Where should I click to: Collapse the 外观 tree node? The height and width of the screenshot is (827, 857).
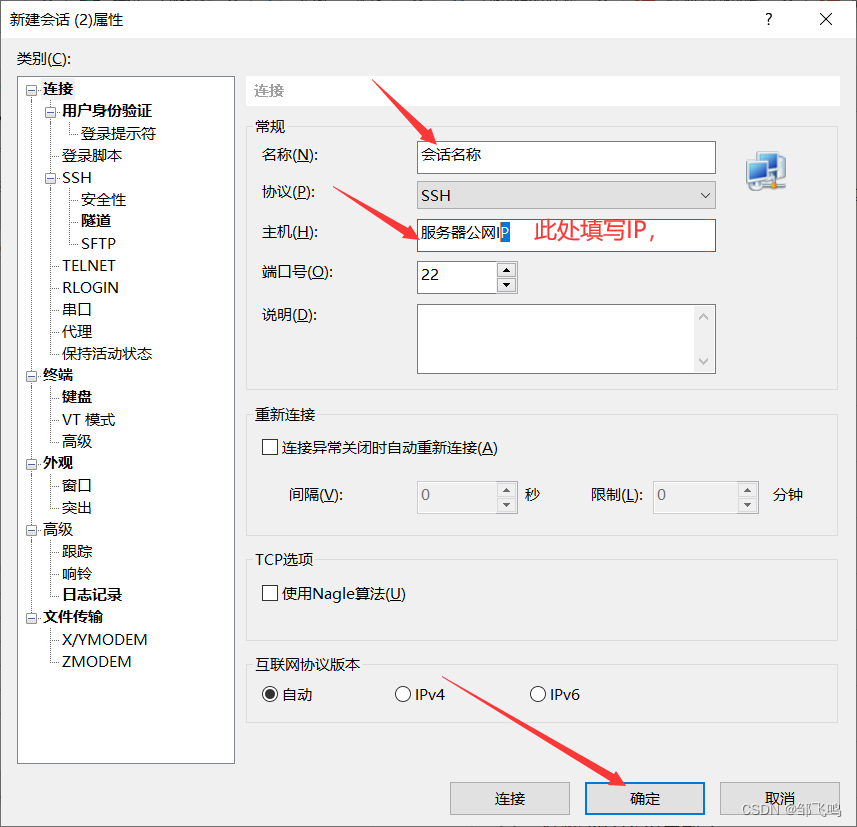tap(32, 464)
